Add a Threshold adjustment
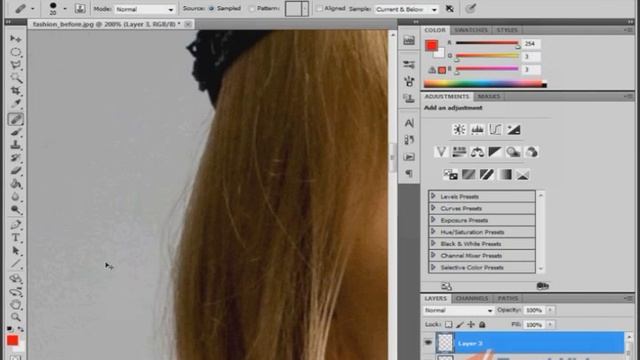The image size is (640, 360). (x=487, y=175)
